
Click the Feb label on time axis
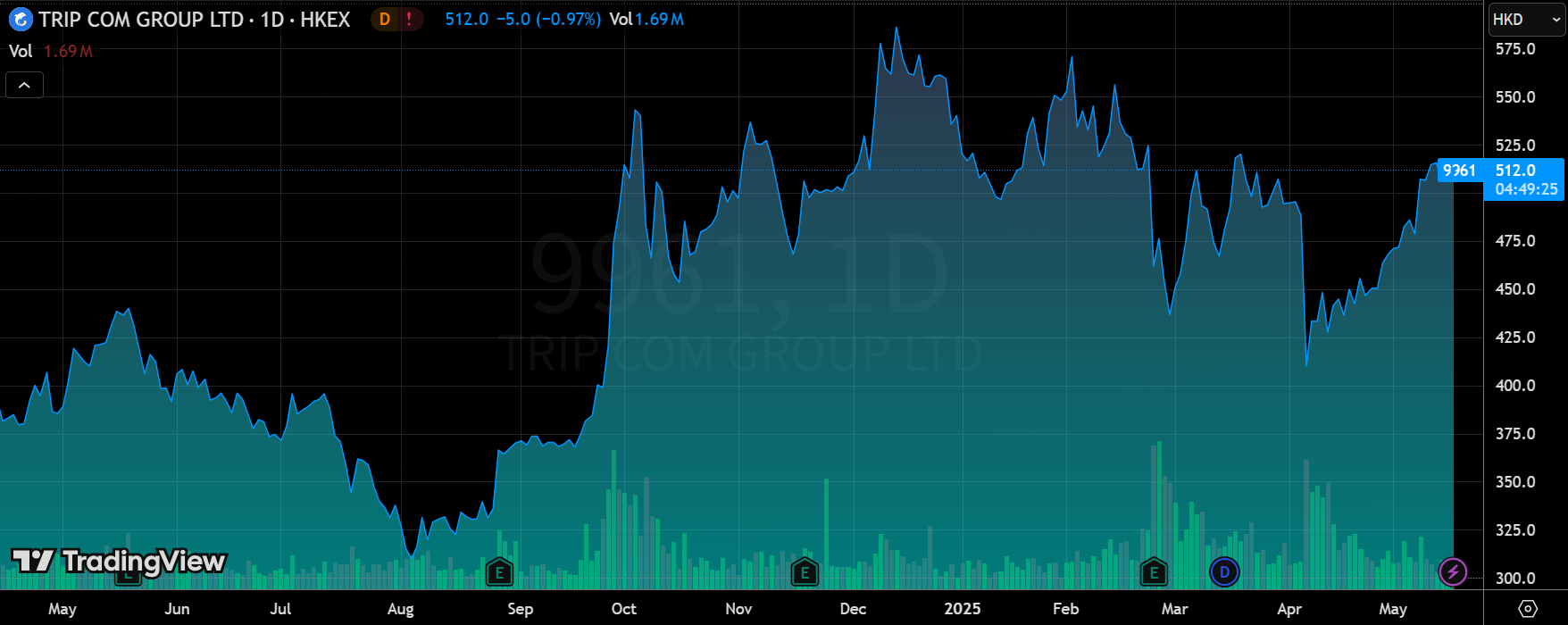(x=1065, y=609)
